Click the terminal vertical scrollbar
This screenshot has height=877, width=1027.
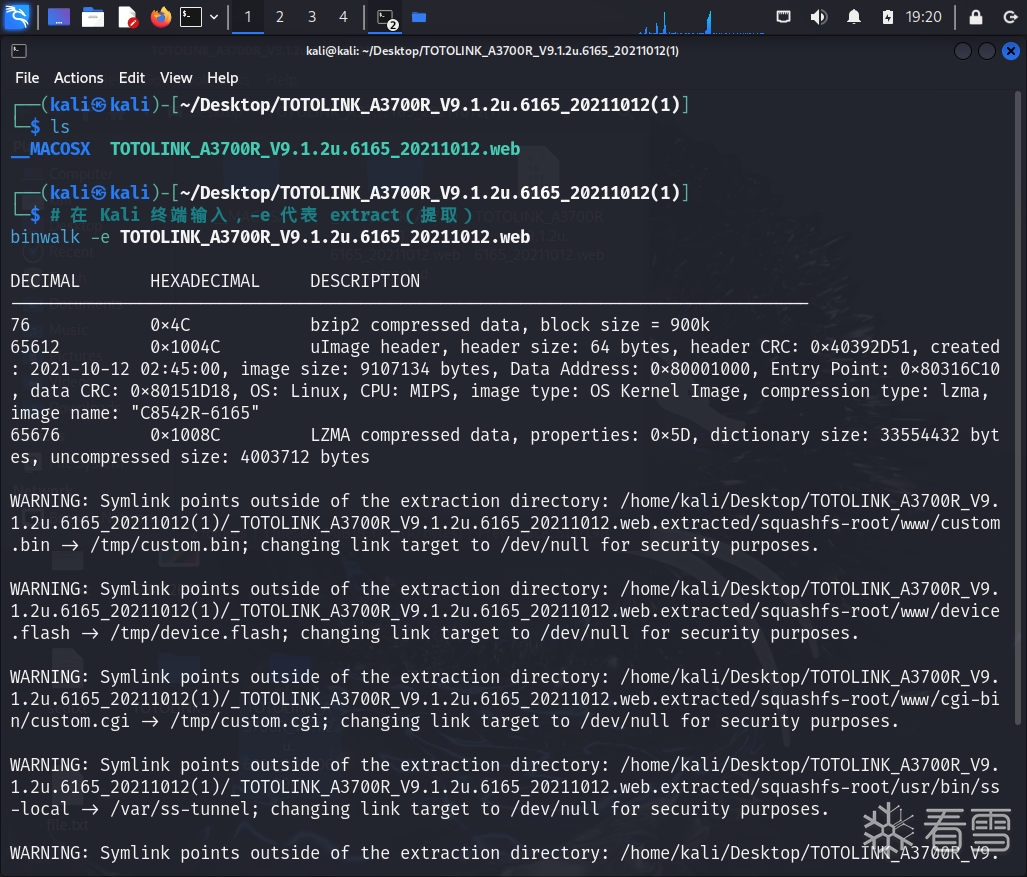(1017, 406)
